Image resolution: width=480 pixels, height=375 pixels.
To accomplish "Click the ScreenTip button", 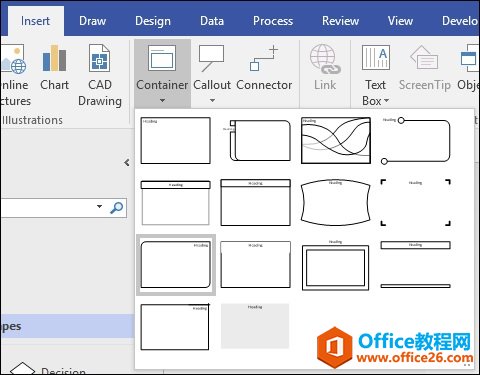I will coord(424,68).
